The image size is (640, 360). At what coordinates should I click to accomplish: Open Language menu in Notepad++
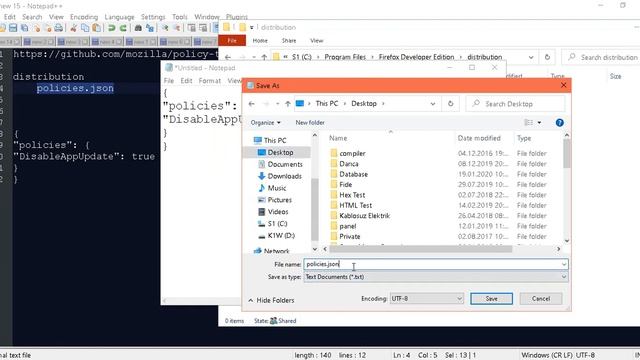click(119, 17)
